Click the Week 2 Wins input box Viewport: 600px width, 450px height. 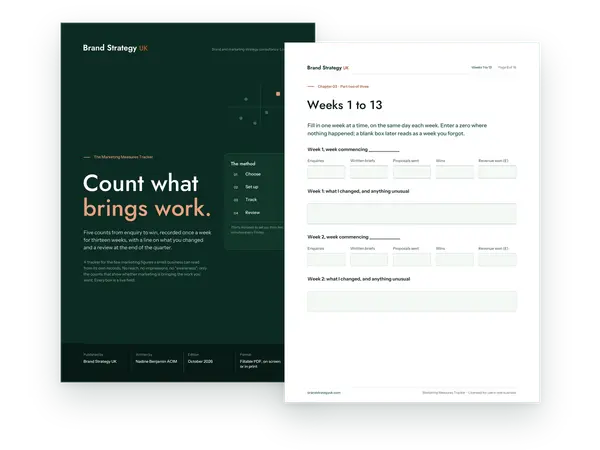pos(455,259)
